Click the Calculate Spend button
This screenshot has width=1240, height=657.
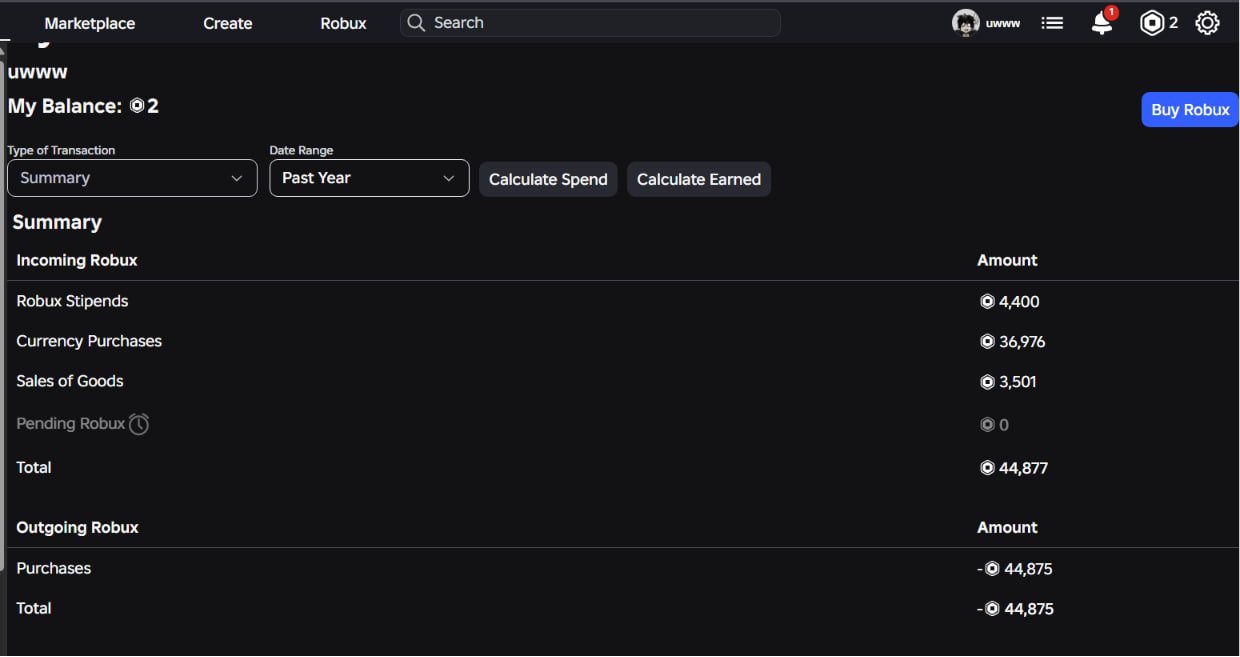click(x=548, y=179)
